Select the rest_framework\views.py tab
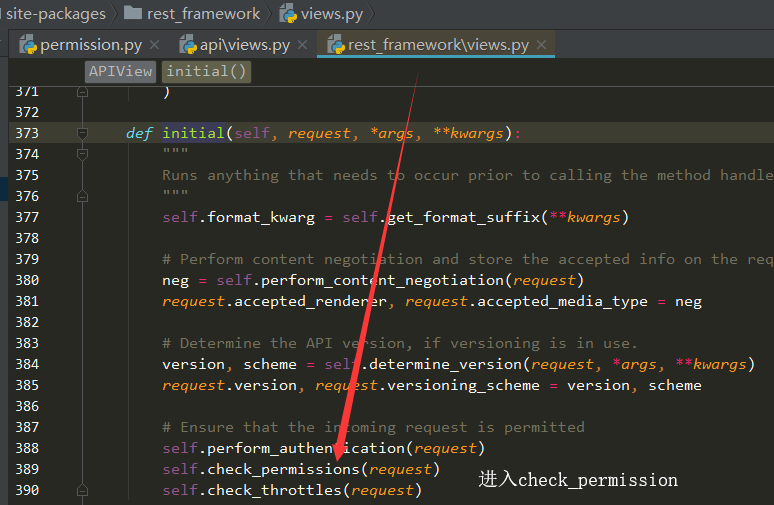Image resolution: width=774 pixels, height=505 pixels. tap(438, 45)
